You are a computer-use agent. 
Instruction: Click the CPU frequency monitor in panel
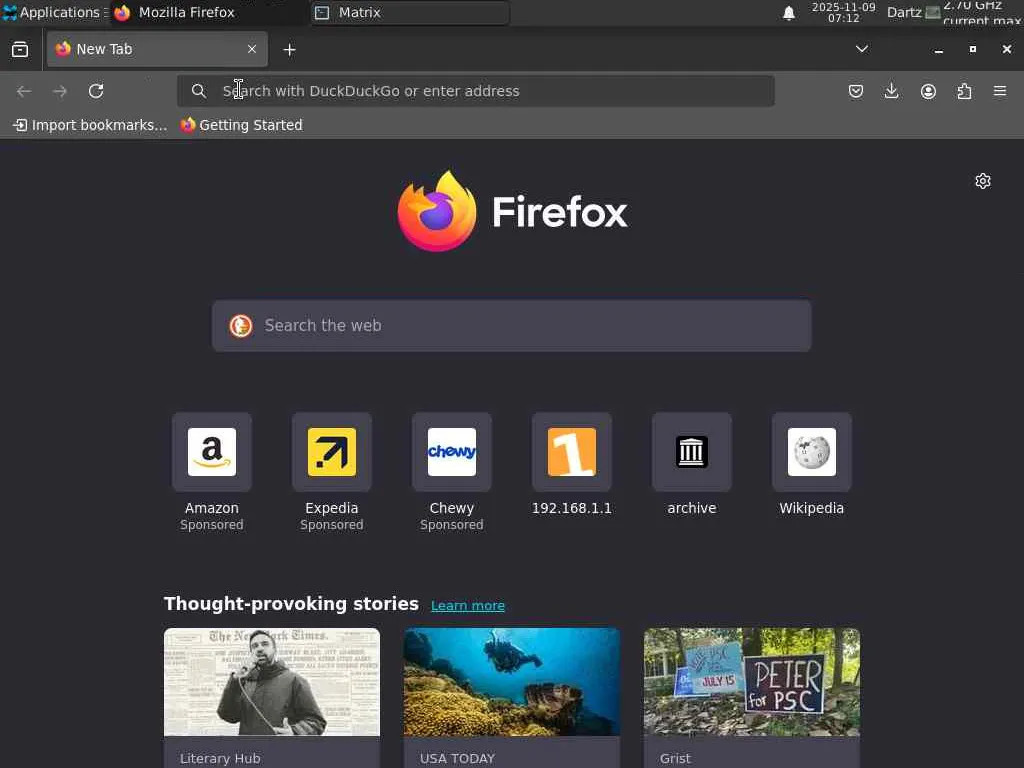(x=982, y=12)
